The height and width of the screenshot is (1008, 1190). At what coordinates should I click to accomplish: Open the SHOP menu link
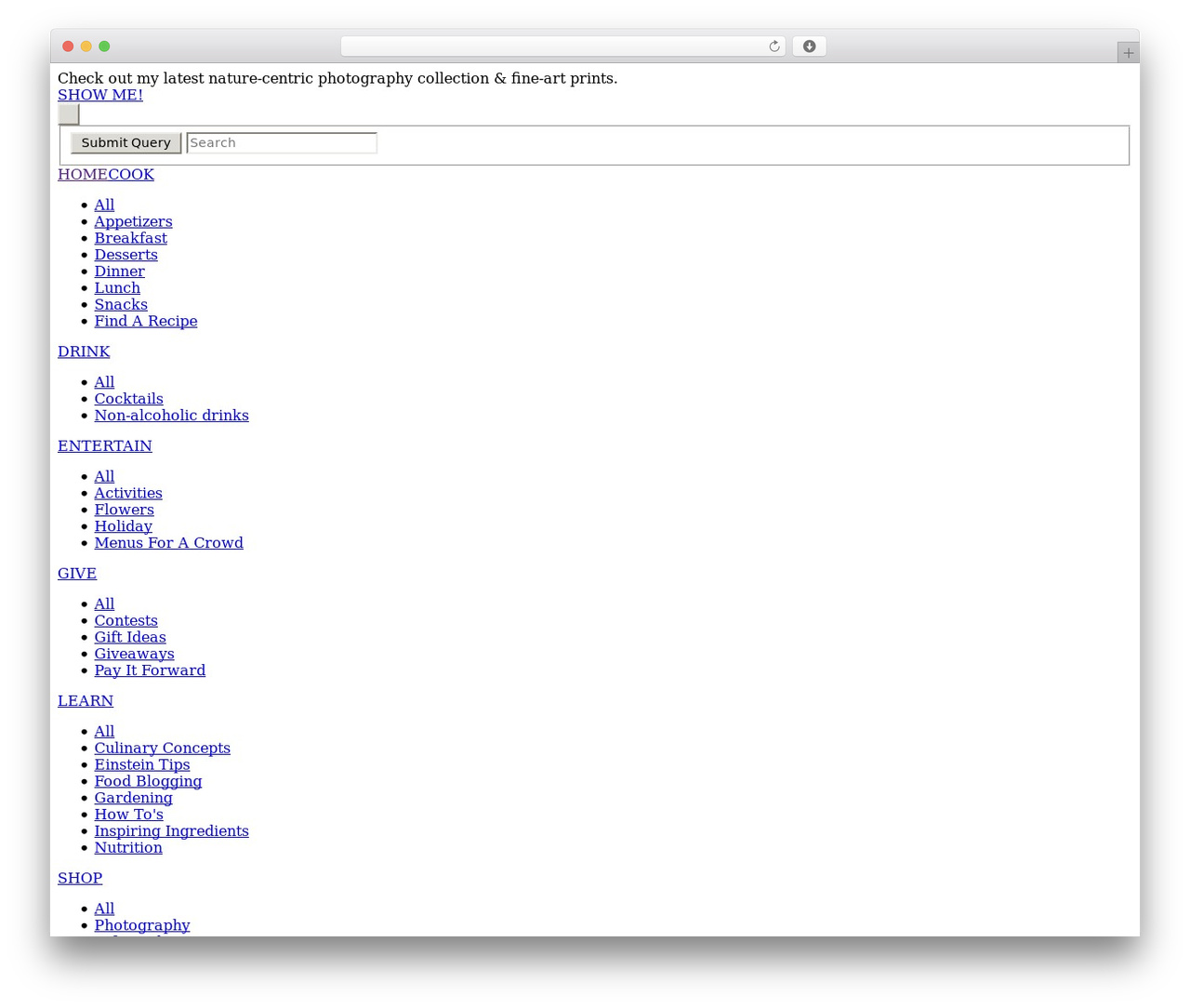point(80,879)
